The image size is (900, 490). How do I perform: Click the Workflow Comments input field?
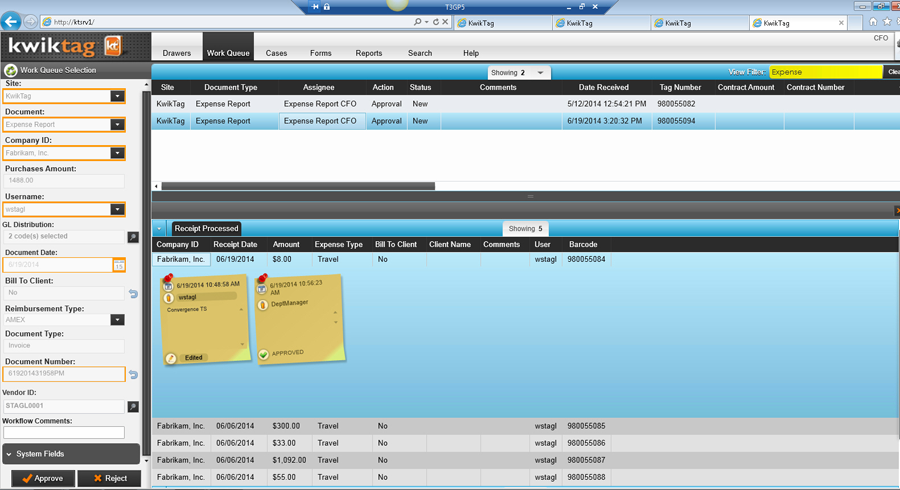[x=64, y=433]
